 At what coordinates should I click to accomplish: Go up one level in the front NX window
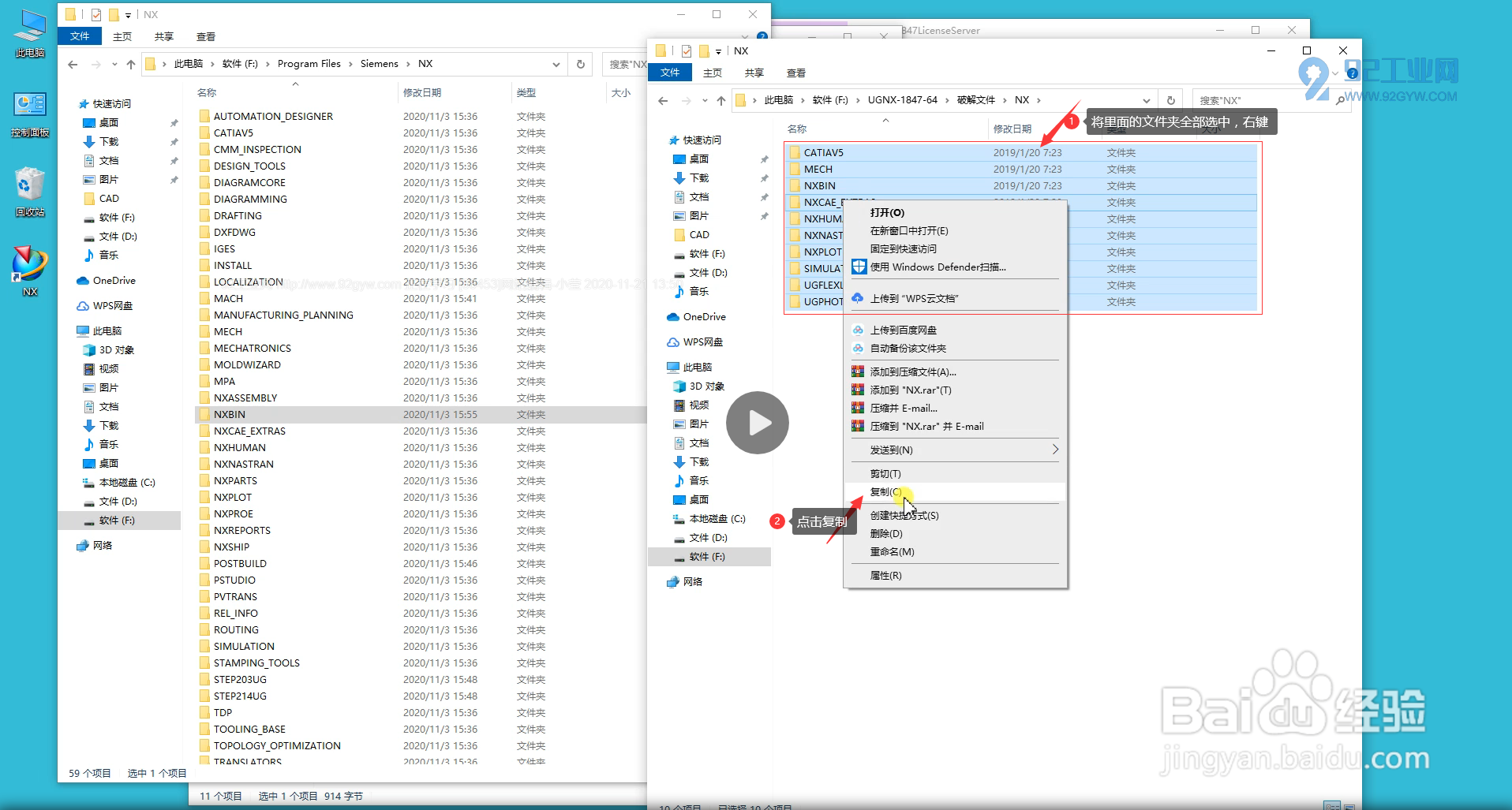coord(721,100)
